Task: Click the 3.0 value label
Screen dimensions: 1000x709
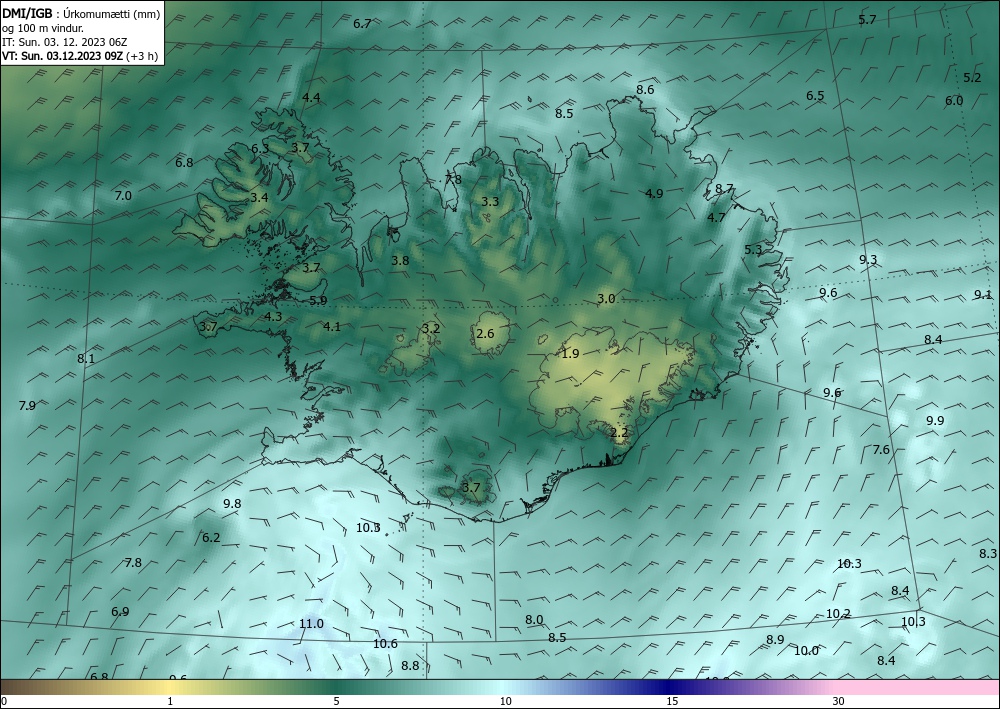Action: 607,299
